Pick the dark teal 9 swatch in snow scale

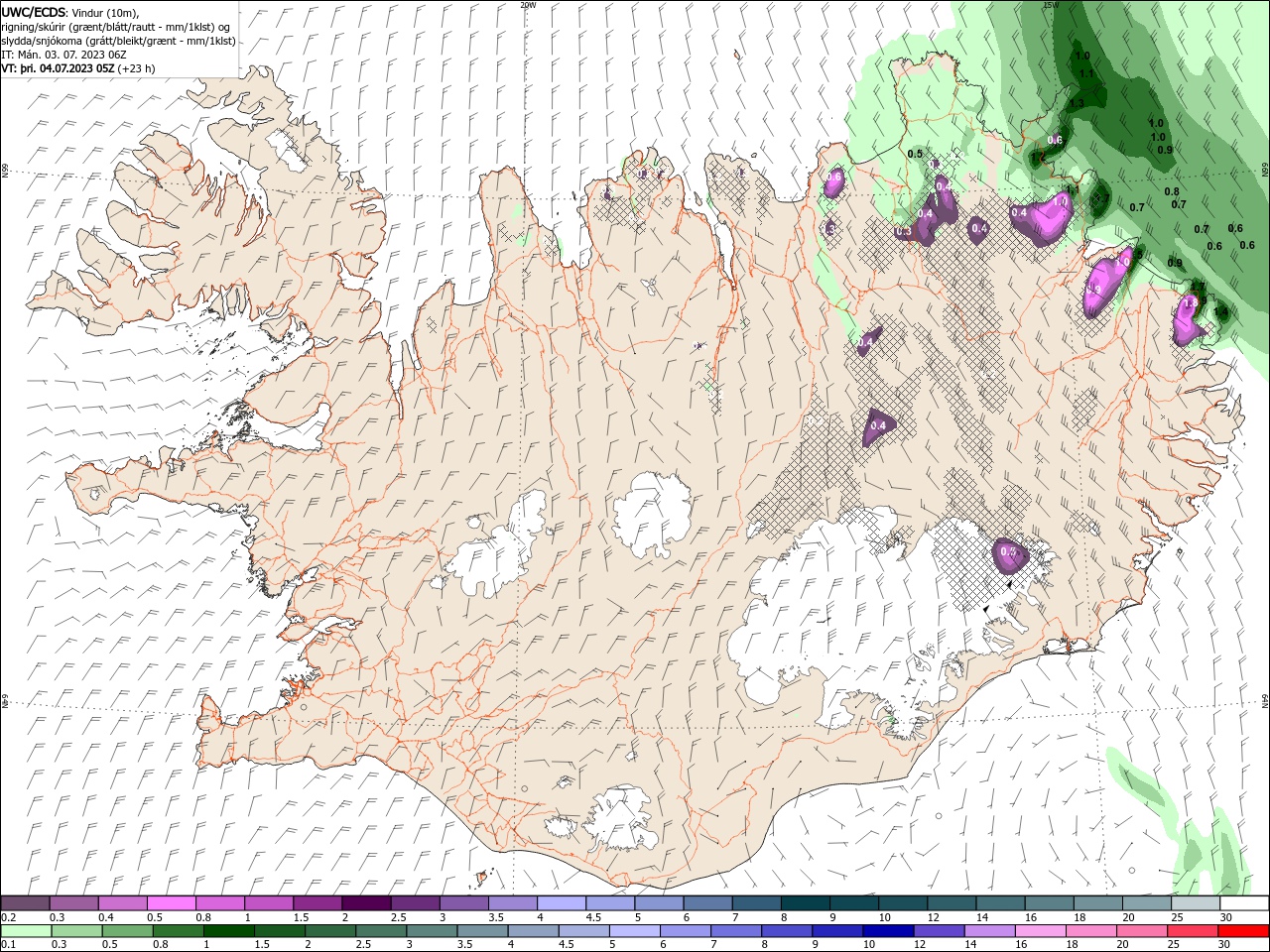tap(854, 903)
